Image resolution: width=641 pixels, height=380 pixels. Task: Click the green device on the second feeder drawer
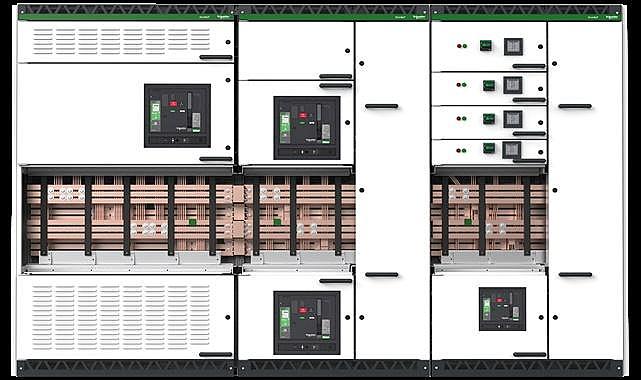pos(489,85)
